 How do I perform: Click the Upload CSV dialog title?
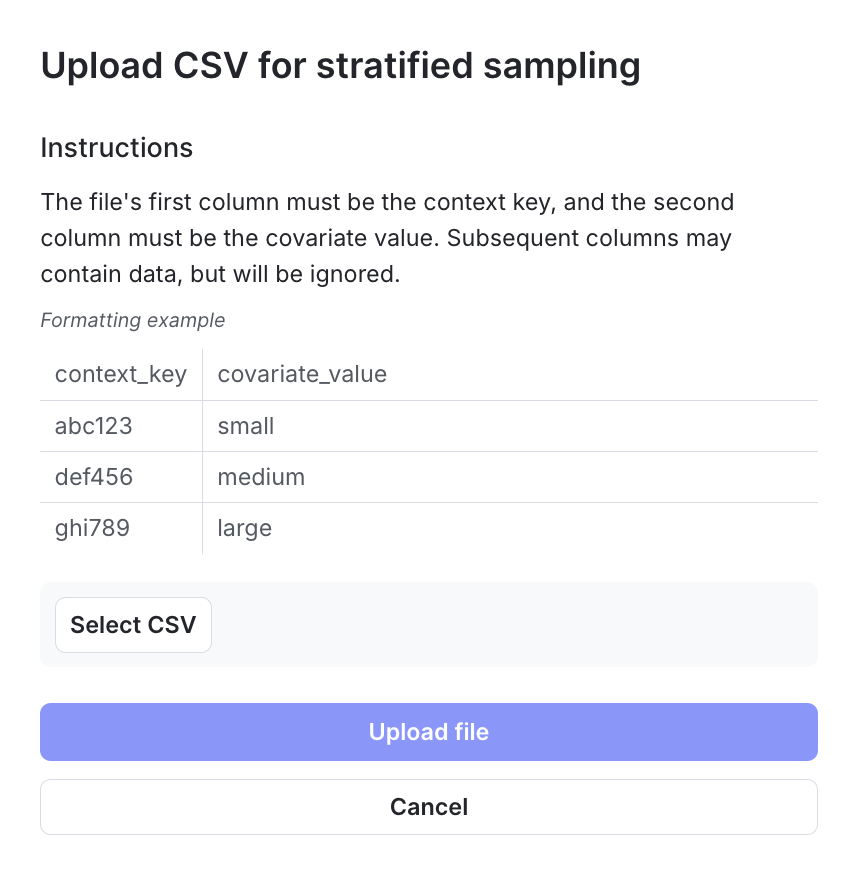(340, 66)
